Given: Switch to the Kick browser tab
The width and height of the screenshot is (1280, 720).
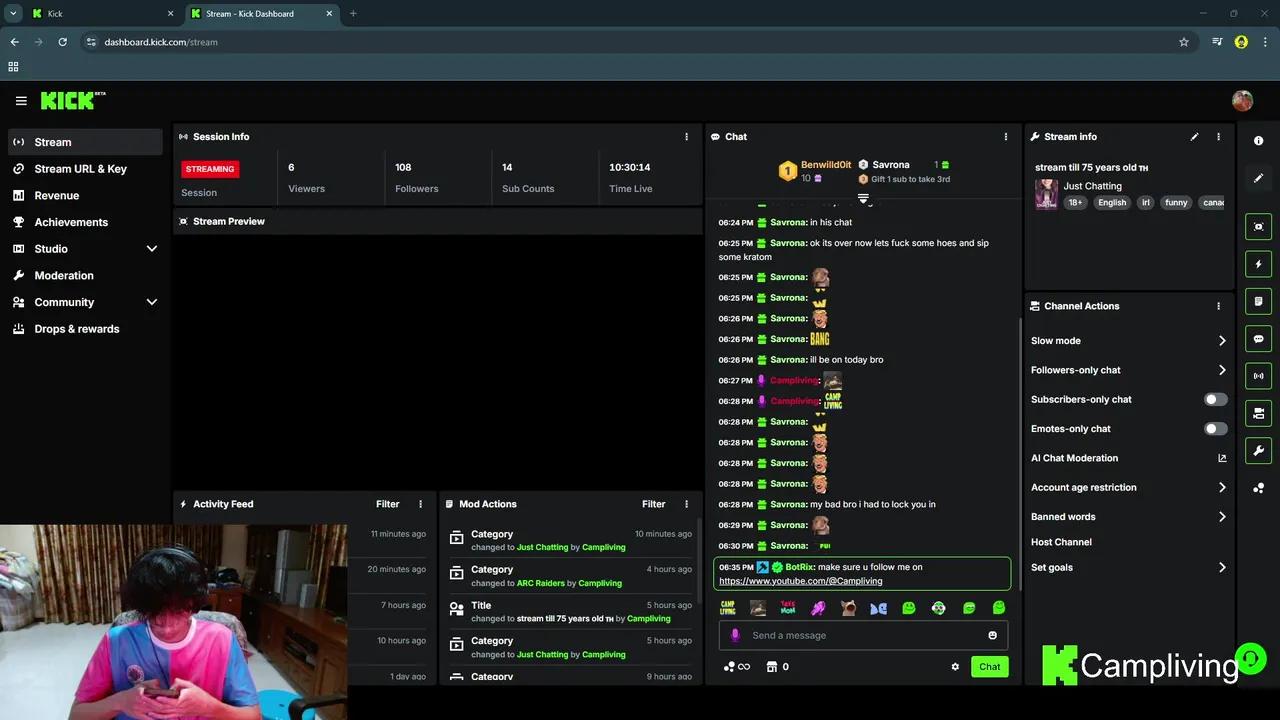Looking at the screenshot, I should click(103, 14).
